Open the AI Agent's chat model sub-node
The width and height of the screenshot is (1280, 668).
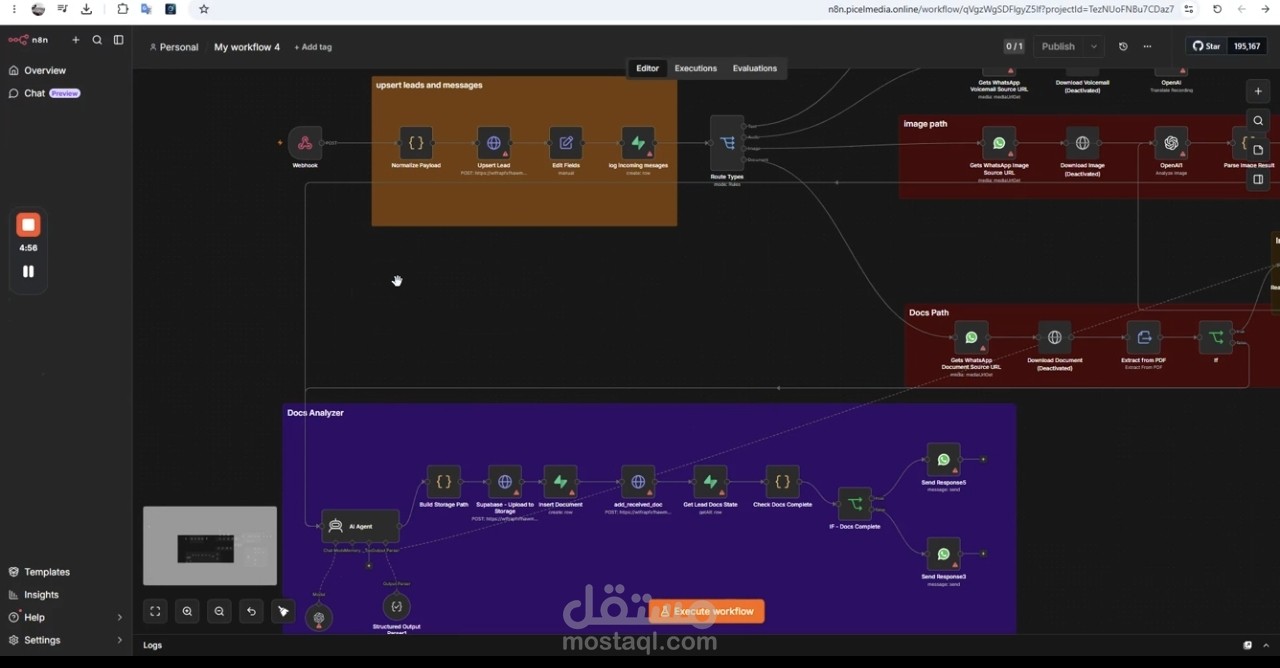[x=319, y=618]
